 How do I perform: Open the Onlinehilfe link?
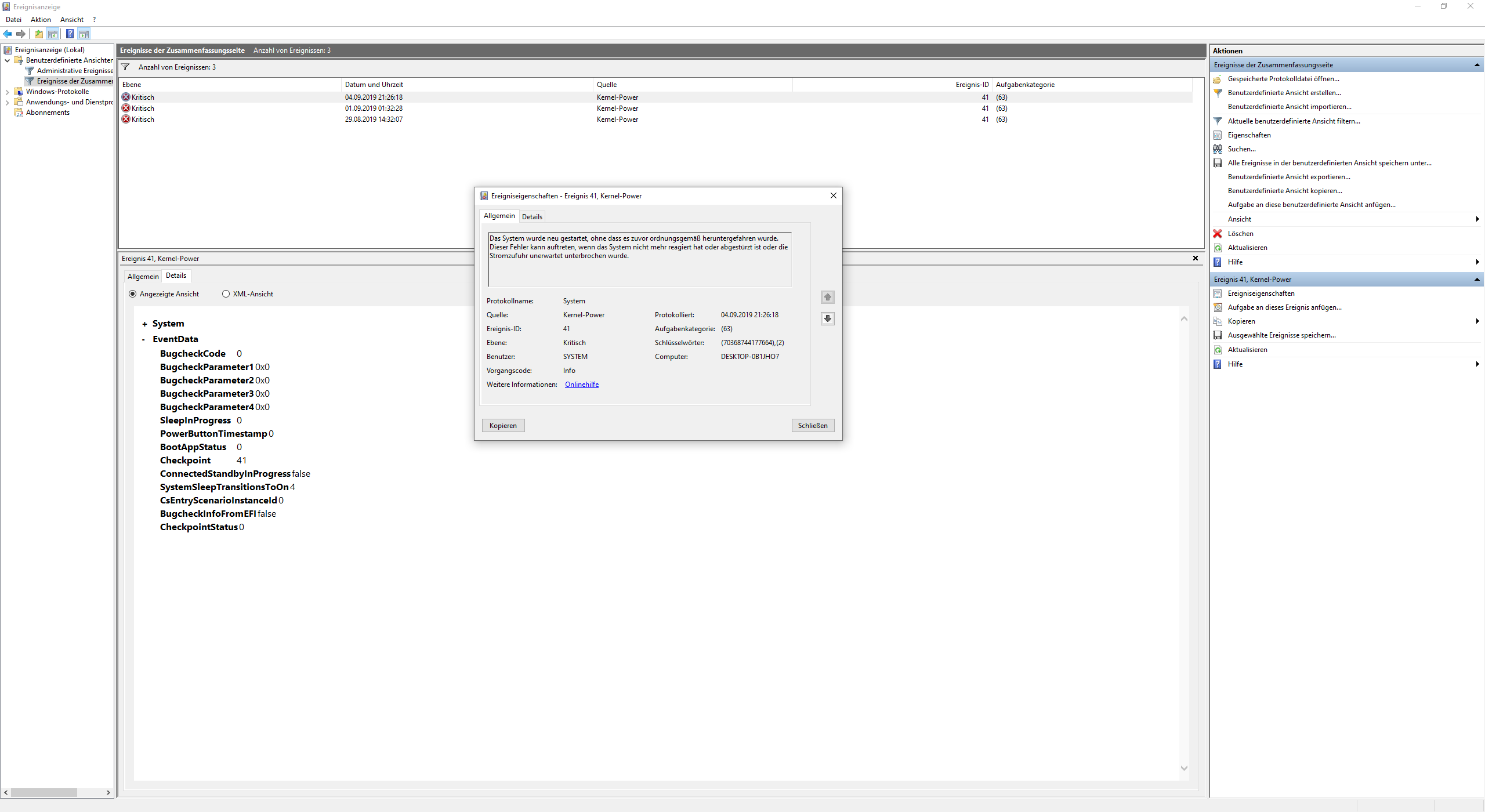[x=581, y=385]
